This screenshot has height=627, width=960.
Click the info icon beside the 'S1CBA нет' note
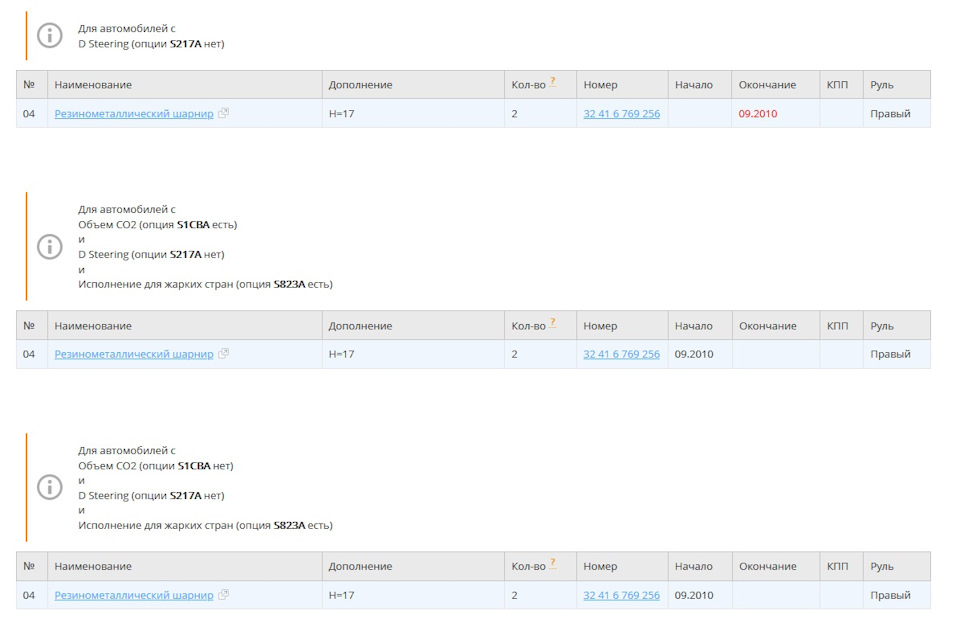click(x=49, y=487)
